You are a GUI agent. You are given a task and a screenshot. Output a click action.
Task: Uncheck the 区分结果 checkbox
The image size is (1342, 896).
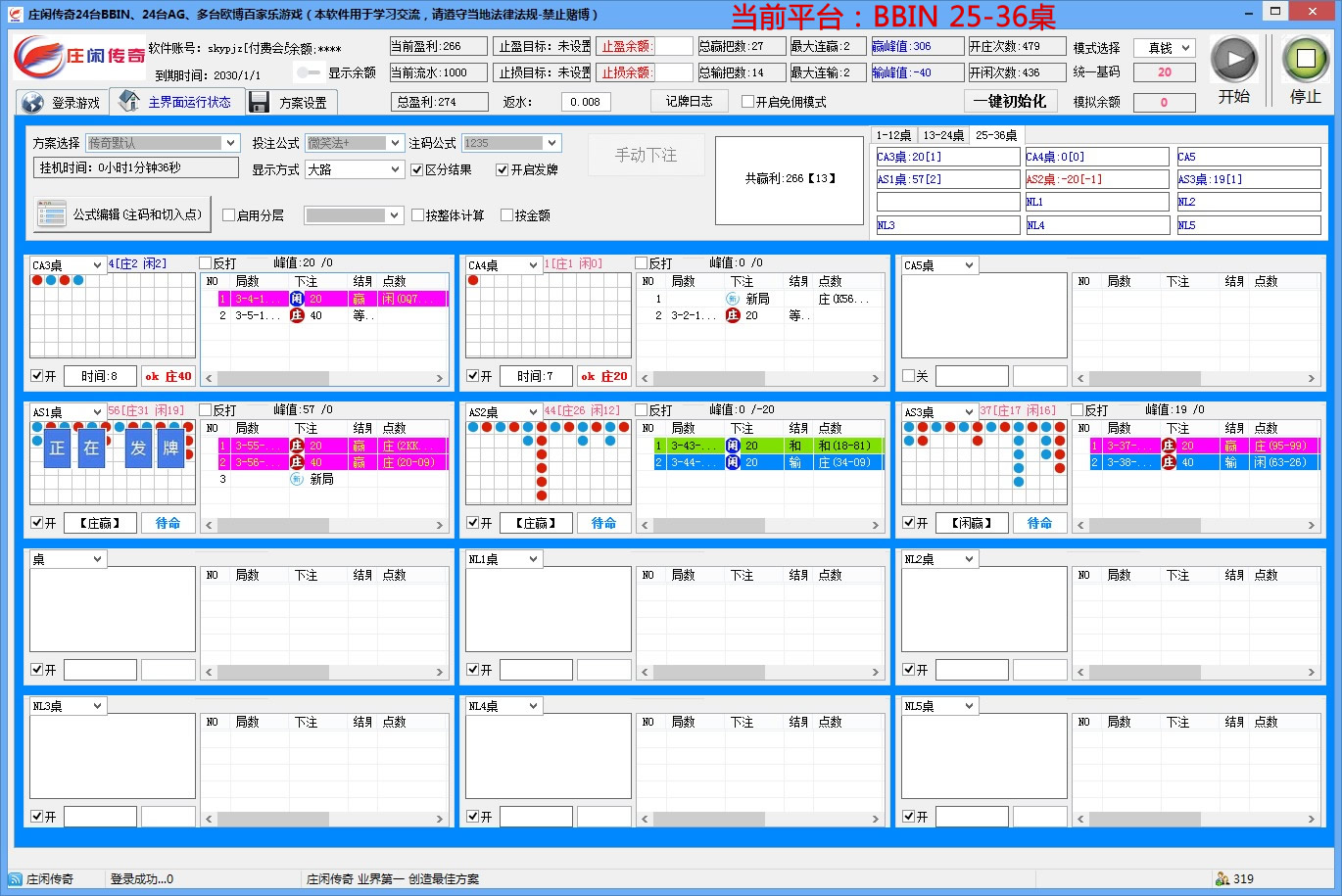(417, 169)
